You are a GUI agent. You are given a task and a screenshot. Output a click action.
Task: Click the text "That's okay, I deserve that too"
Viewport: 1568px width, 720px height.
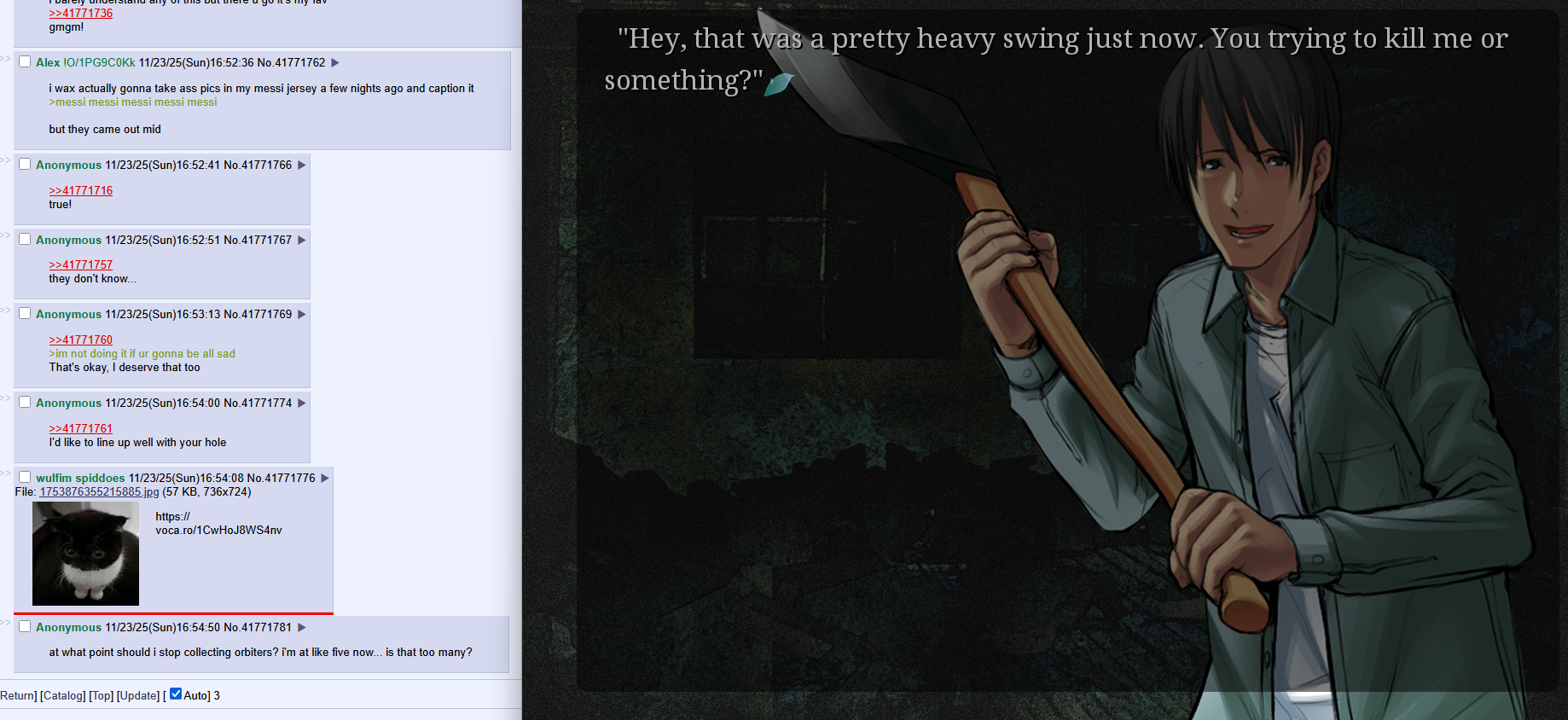coord(125,367)
